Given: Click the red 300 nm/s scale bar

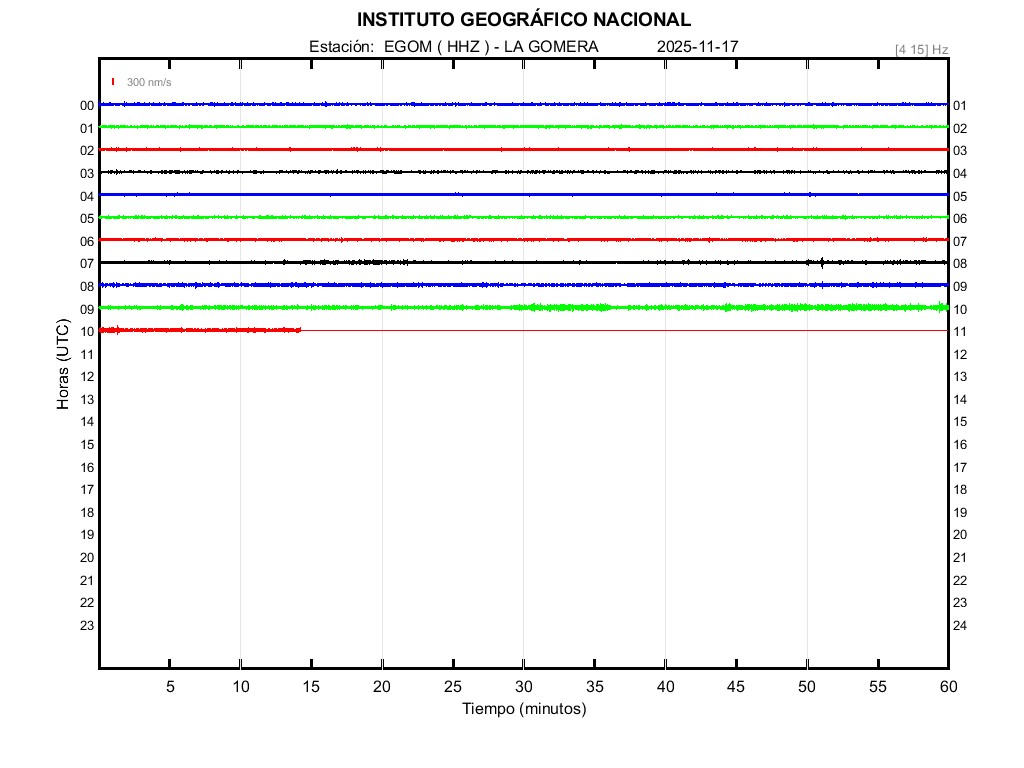Looking at the screenshot, I should tap(113, 82).
